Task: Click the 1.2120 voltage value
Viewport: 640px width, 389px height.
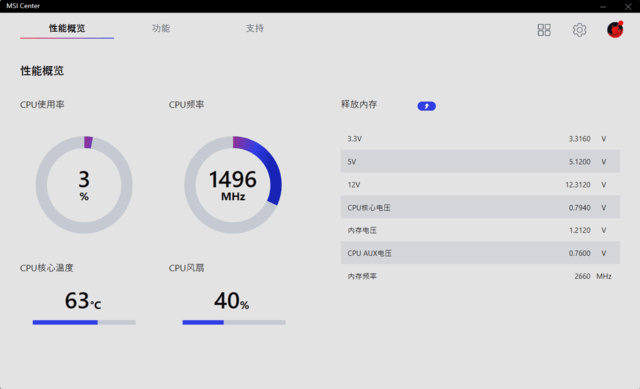Action: (x=580, y=230)
